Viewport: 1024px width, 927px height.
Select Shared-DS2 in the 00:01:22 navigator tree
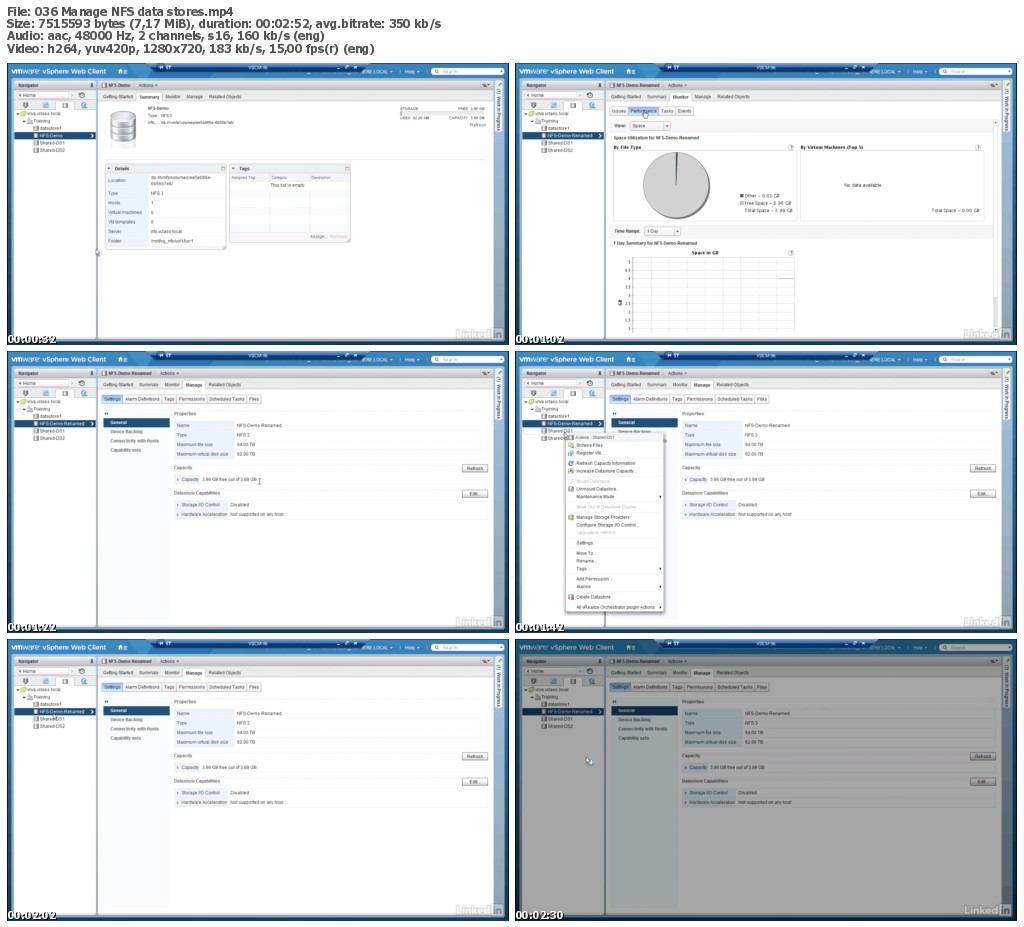point(52,438)
